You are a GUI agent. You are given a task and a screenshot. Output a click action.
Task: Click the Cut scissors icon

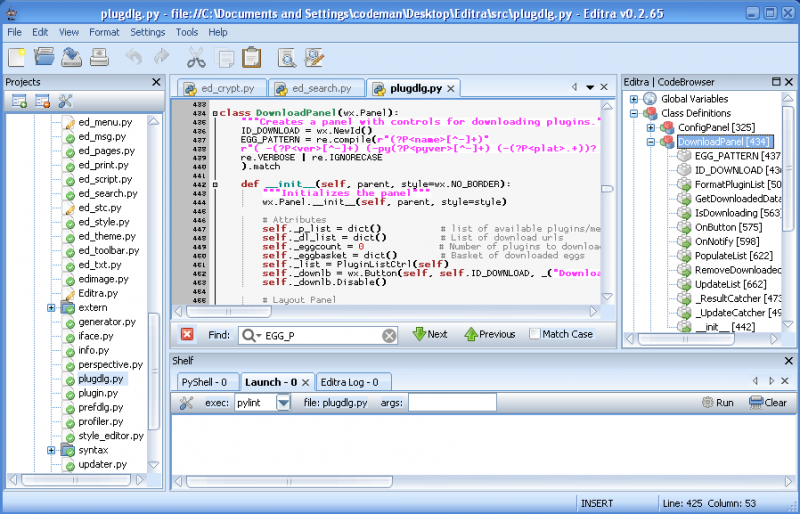click(196, 57)
